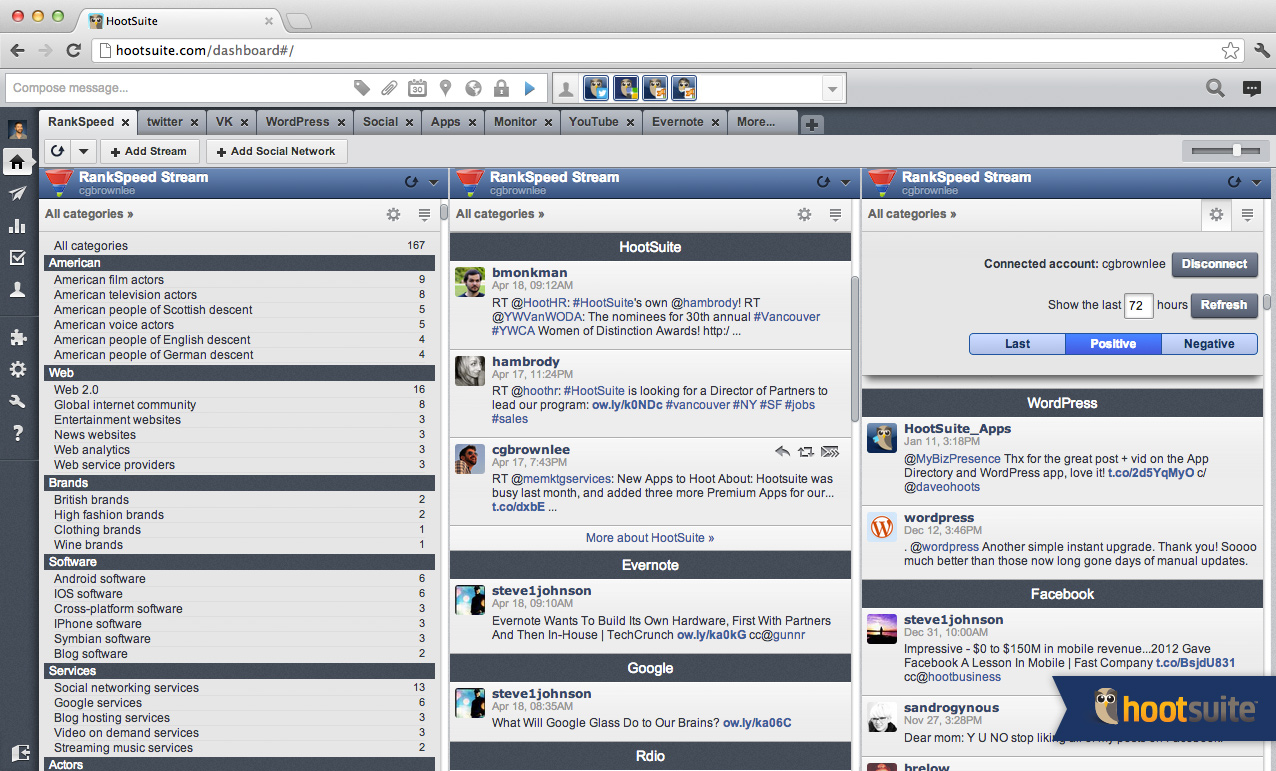Click the Add Stream button
This screenshot has width=1276, height=771.
coord(148,151)
